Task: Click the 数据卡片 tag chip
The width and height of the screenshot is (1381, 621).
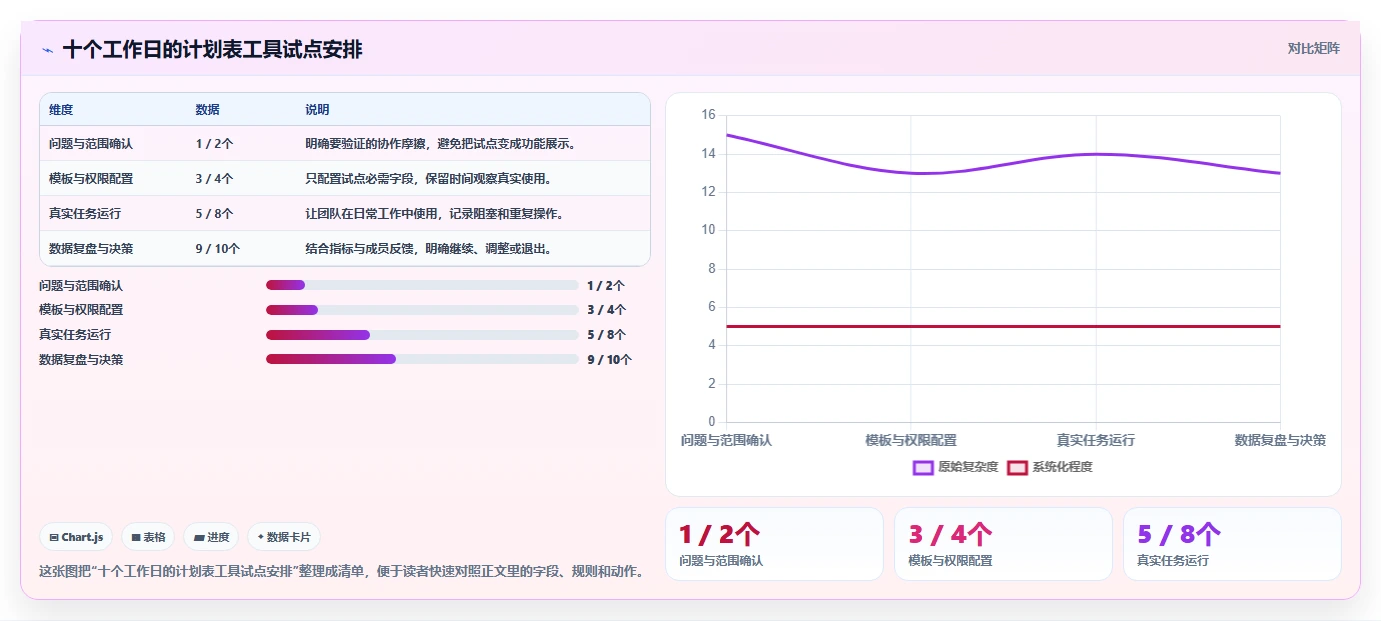Action: (284, 537)
